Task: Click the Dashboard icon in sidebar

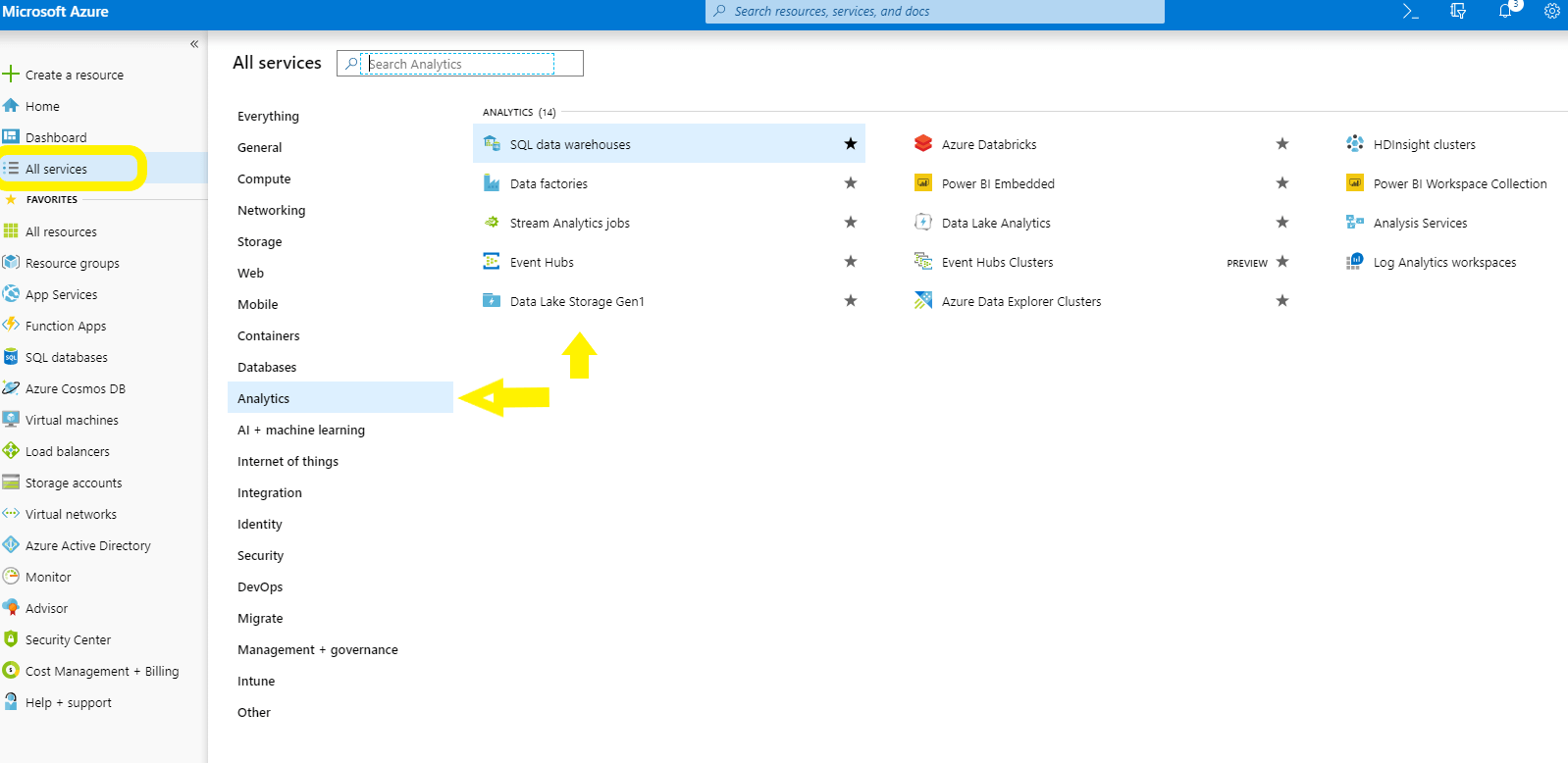Action: coord(11,137)
